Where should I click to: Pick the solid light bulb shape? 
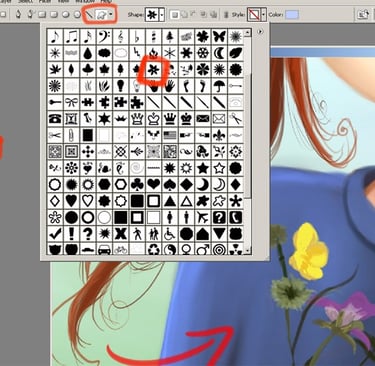120,86
